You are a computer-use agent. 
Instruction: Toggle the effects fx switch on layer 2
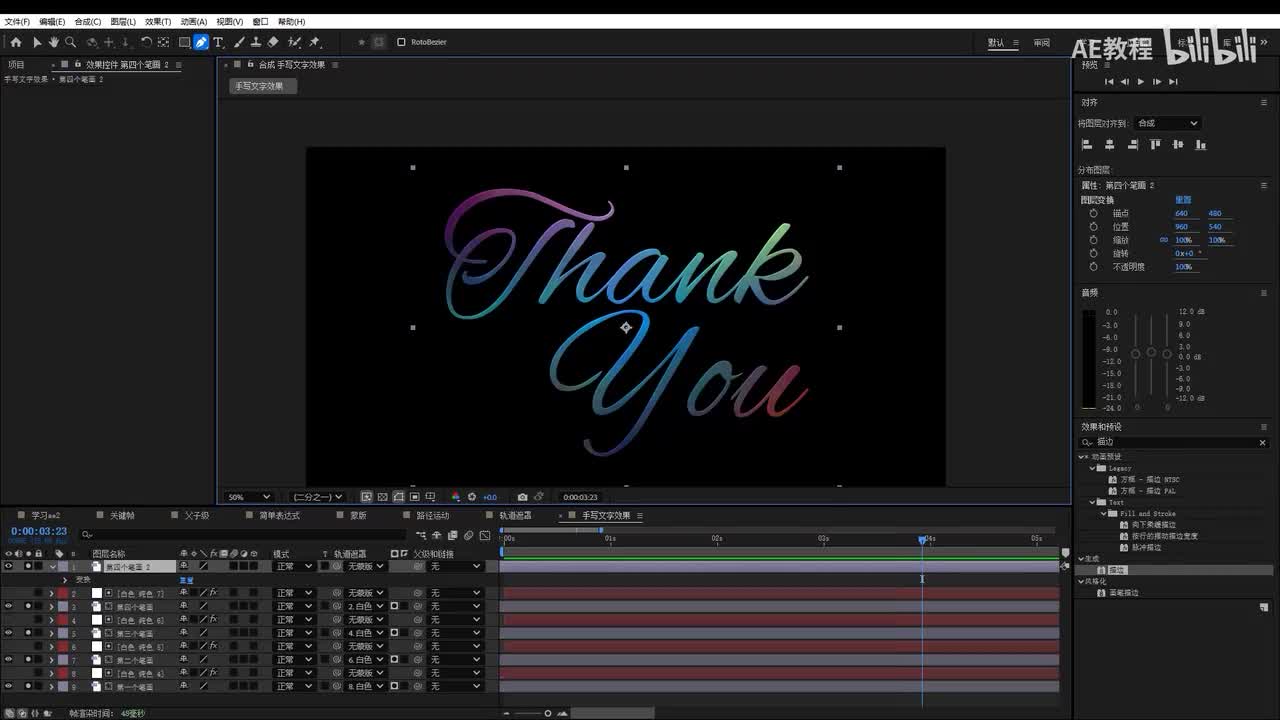point(213,593)
